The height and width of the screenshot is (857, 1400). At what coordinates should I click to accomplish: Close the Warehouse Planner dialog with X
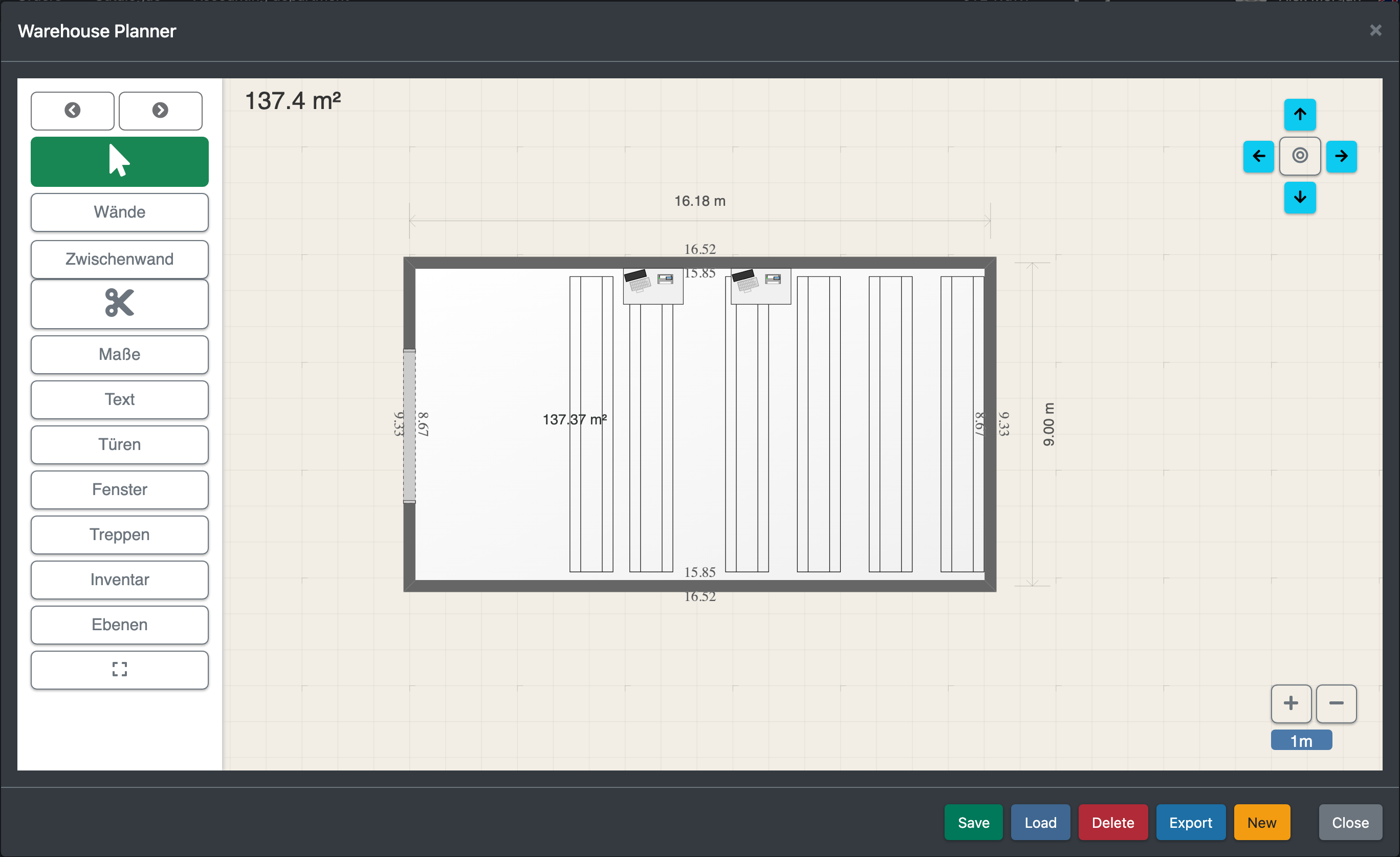[x=1375, y=30]
